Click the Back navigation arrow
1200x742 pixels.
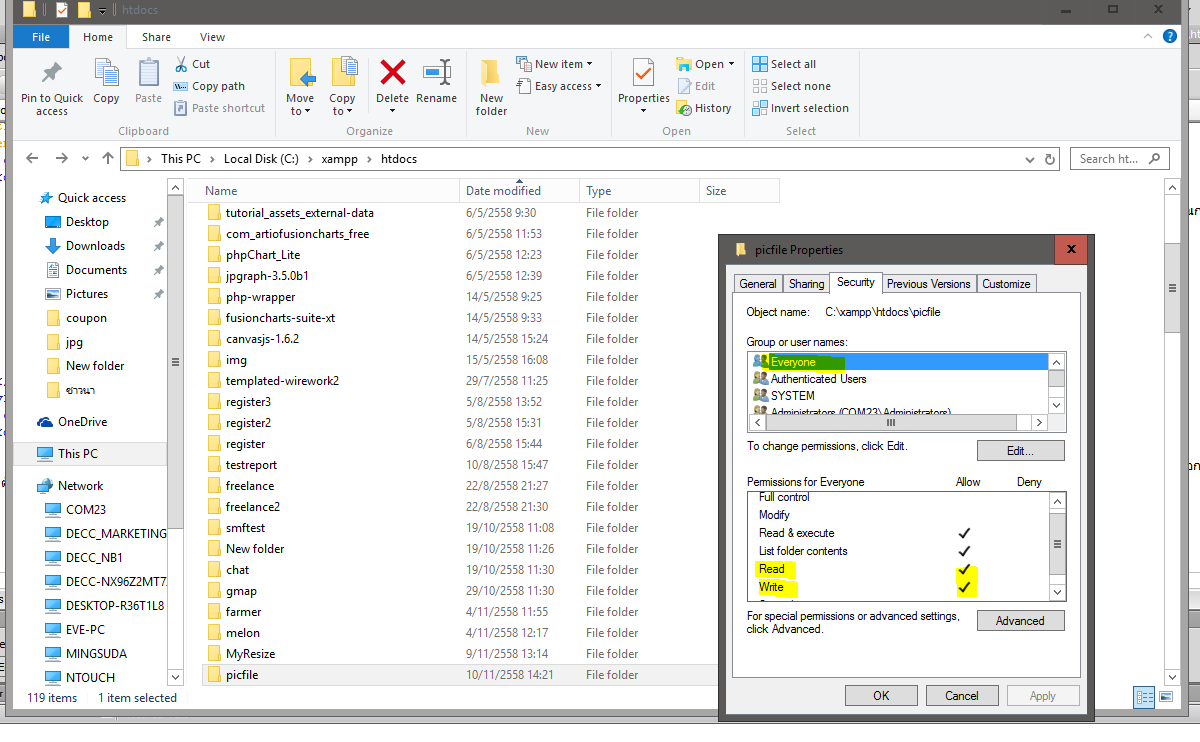click(x=33, y=158)
